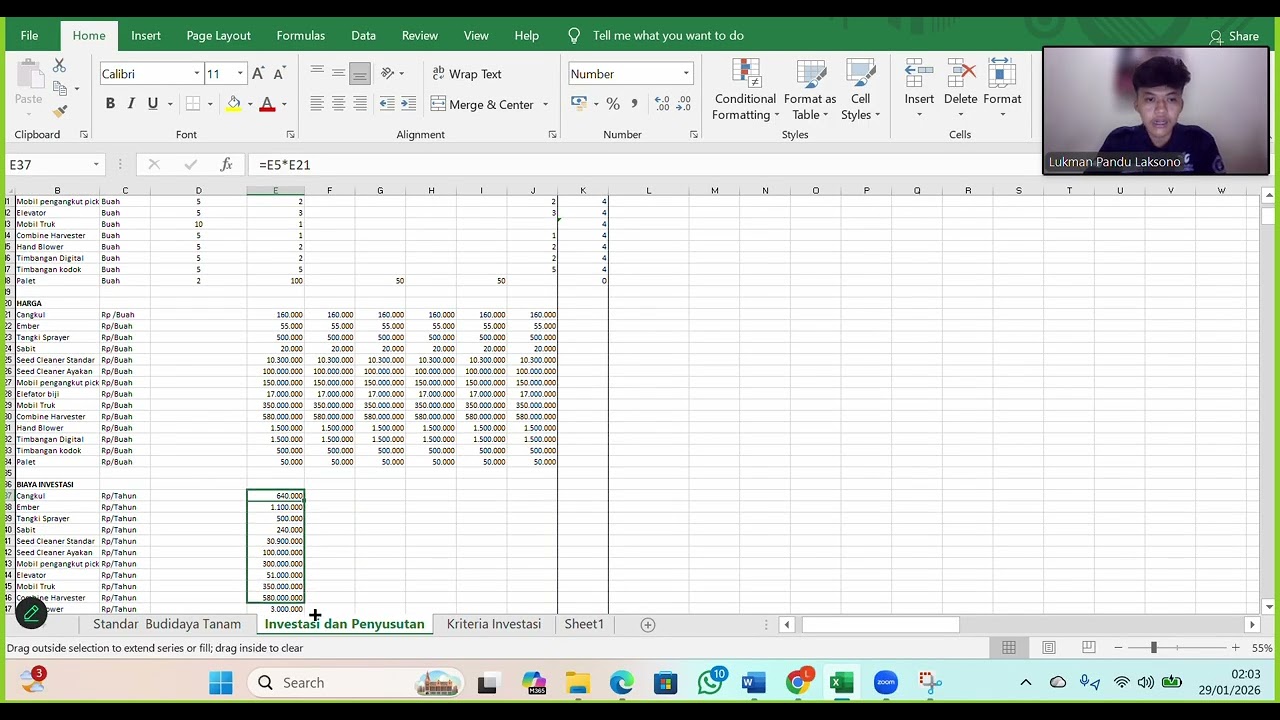
Task: Click the Insert Function fx icon
Action: pos(226,165)
